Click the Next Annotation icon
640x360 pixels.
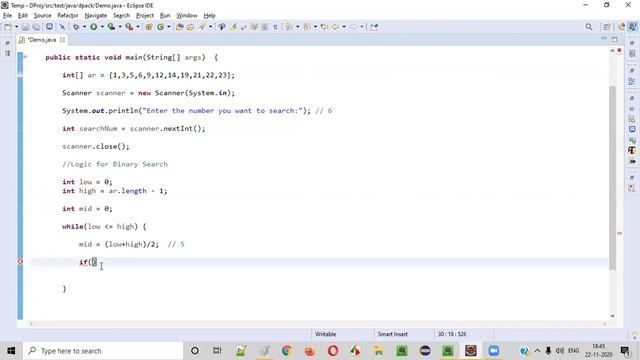289,27
